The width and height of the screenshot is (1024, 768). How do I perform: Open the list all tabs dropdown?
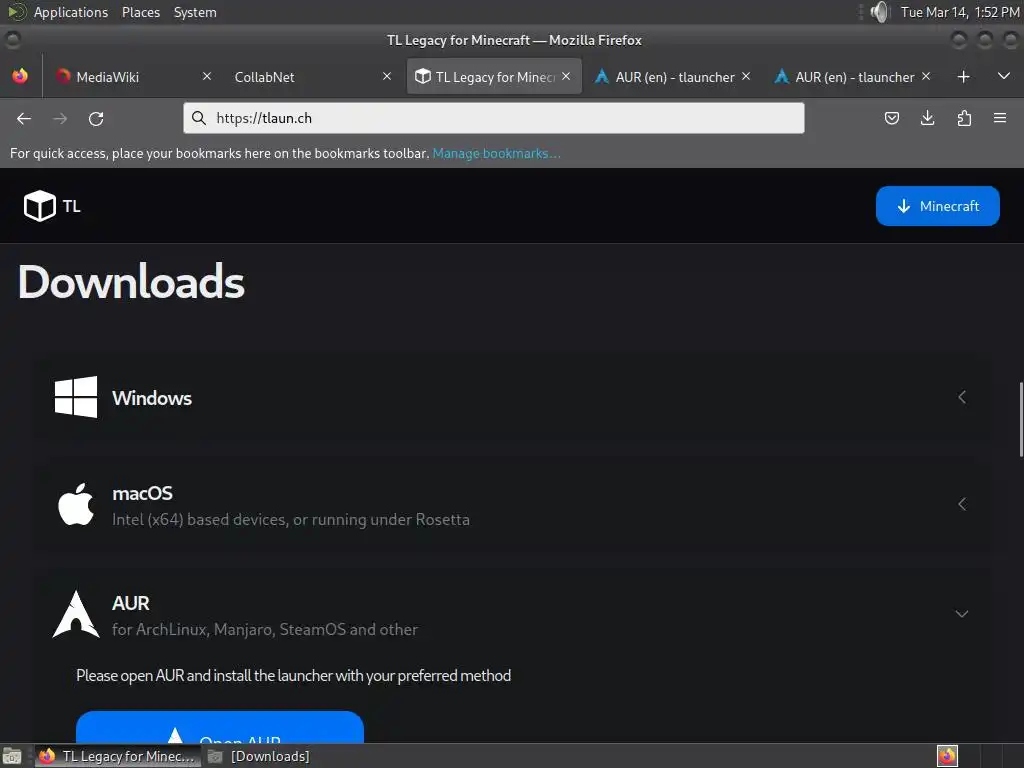[x=1004, y=76]
